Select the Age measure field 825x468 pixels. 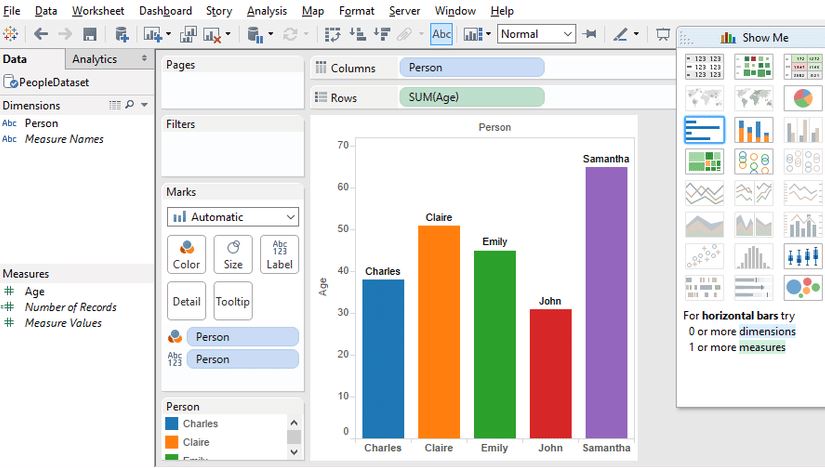(x=34, y=291)
